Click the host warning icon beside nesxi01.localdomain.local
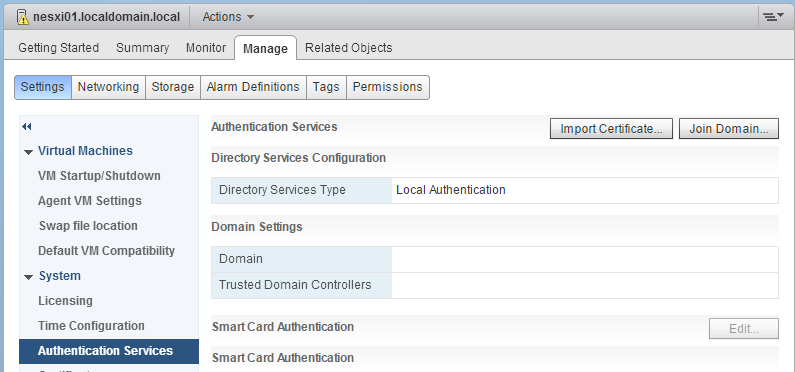The width and height of the screenshot is (795, 372). click(23, 17)
